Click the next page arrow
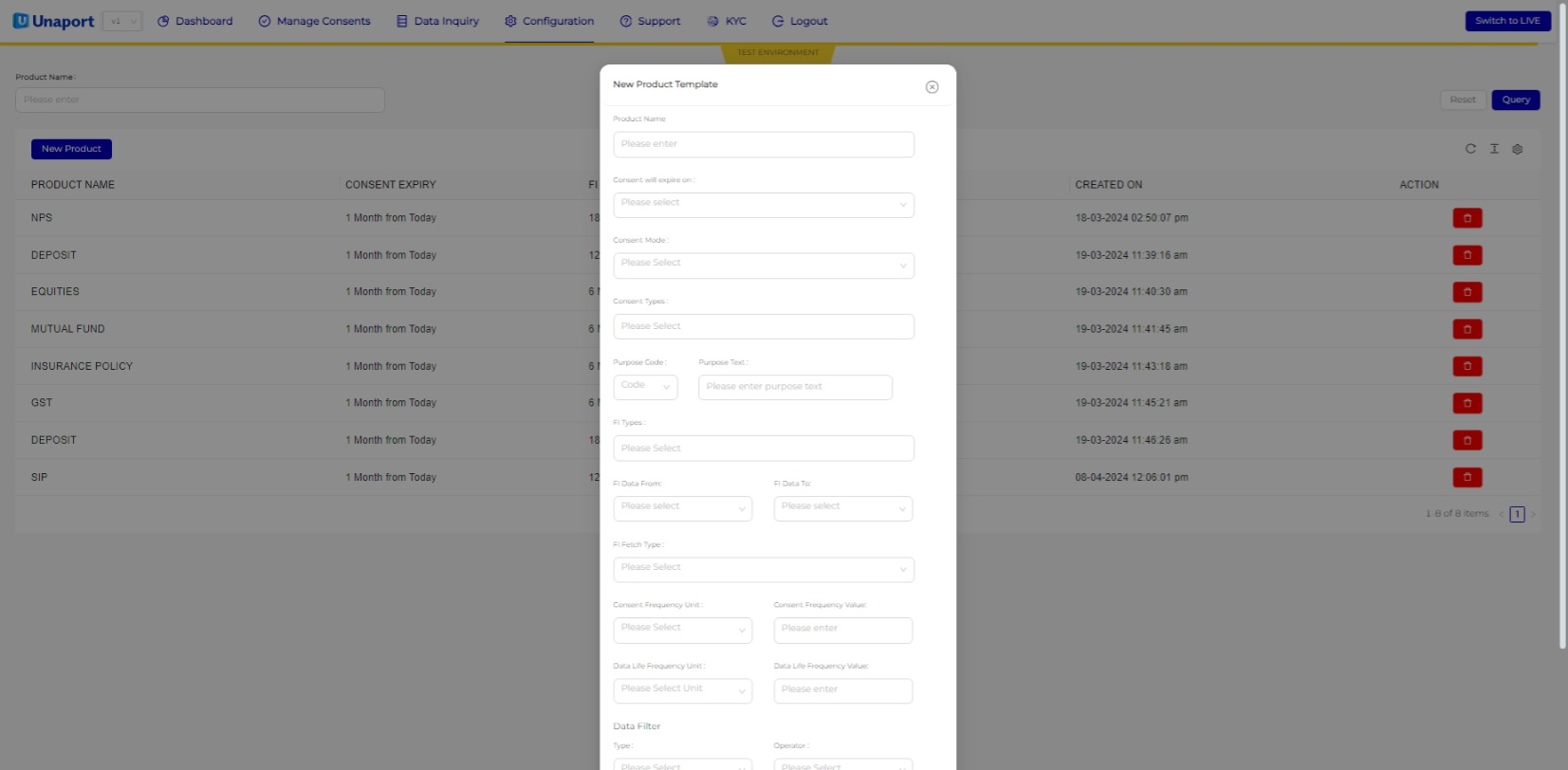 [x=1533, y=514]
